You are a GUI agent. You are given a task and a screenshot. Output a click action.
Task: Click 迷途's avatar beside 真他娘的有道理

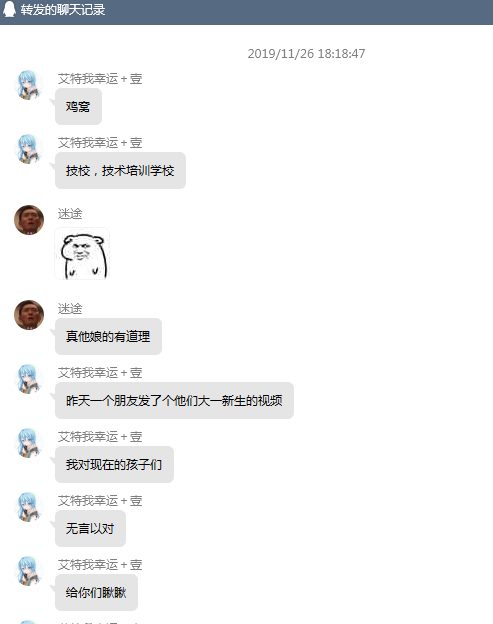29,315
